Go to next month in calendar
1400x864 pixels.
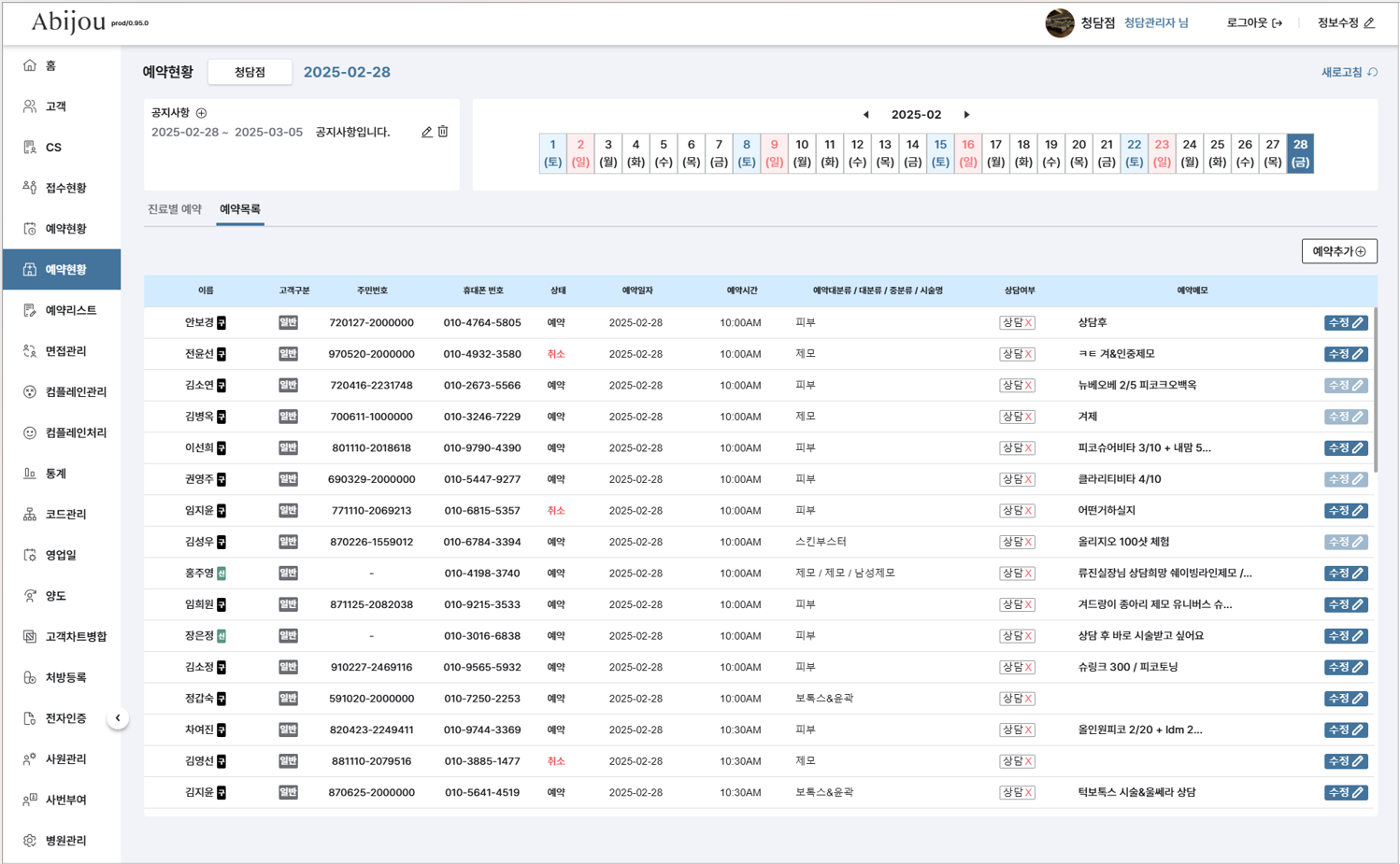(x=966, y=115)
